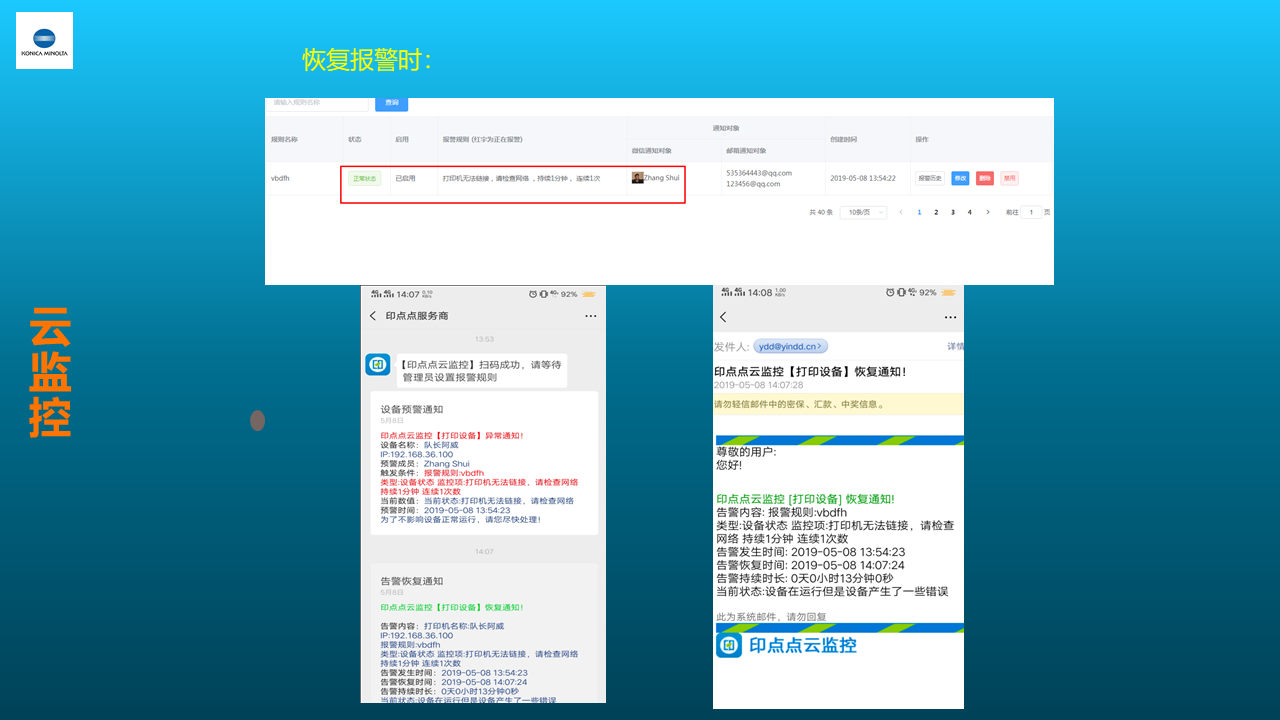Viewport: 1280px width, 720px height.
Task: Click the blue 查询 search button
Action: (391, 103)
